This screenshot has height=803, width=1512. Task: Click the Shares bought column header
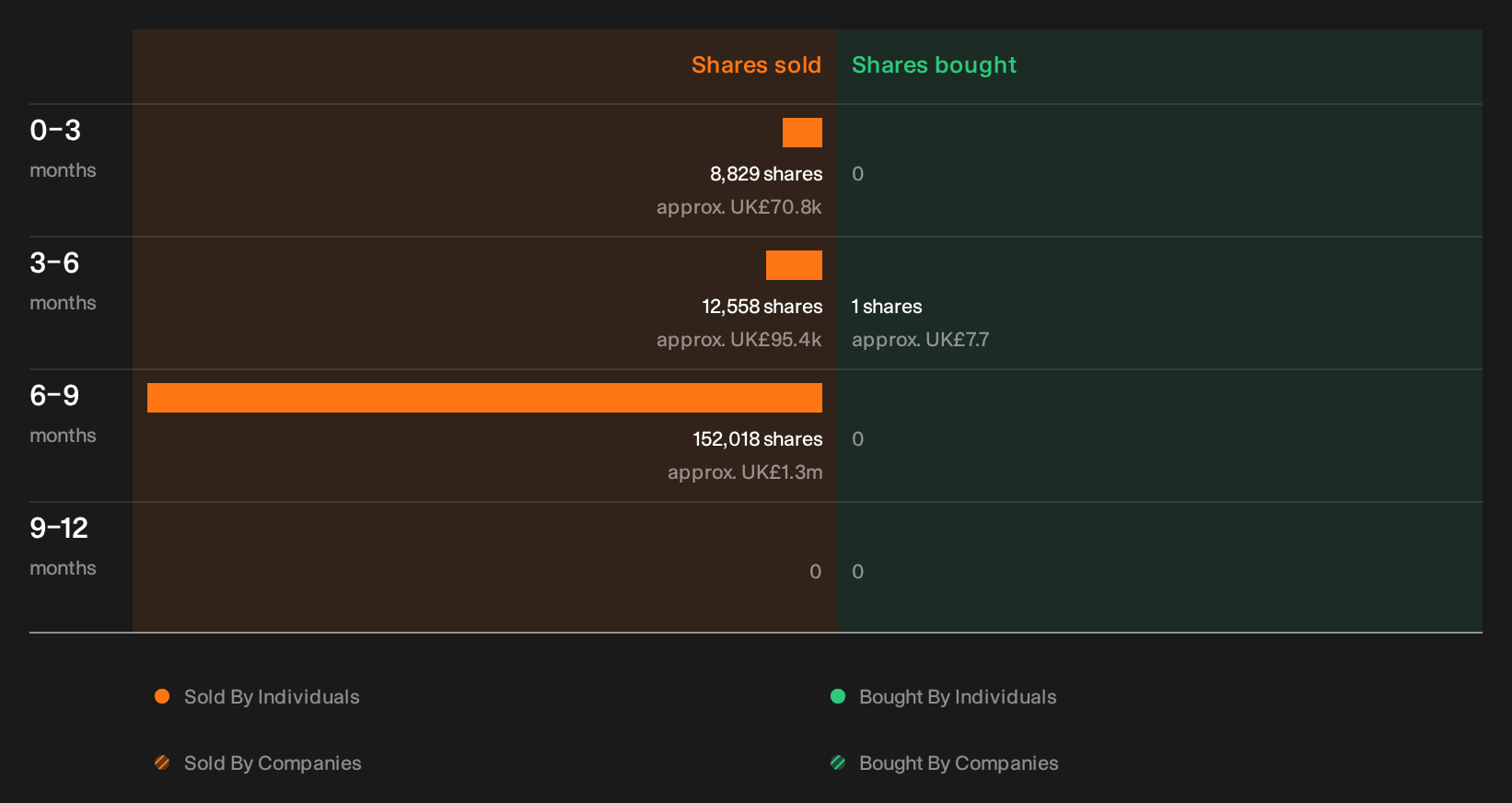tap(934, 65)
